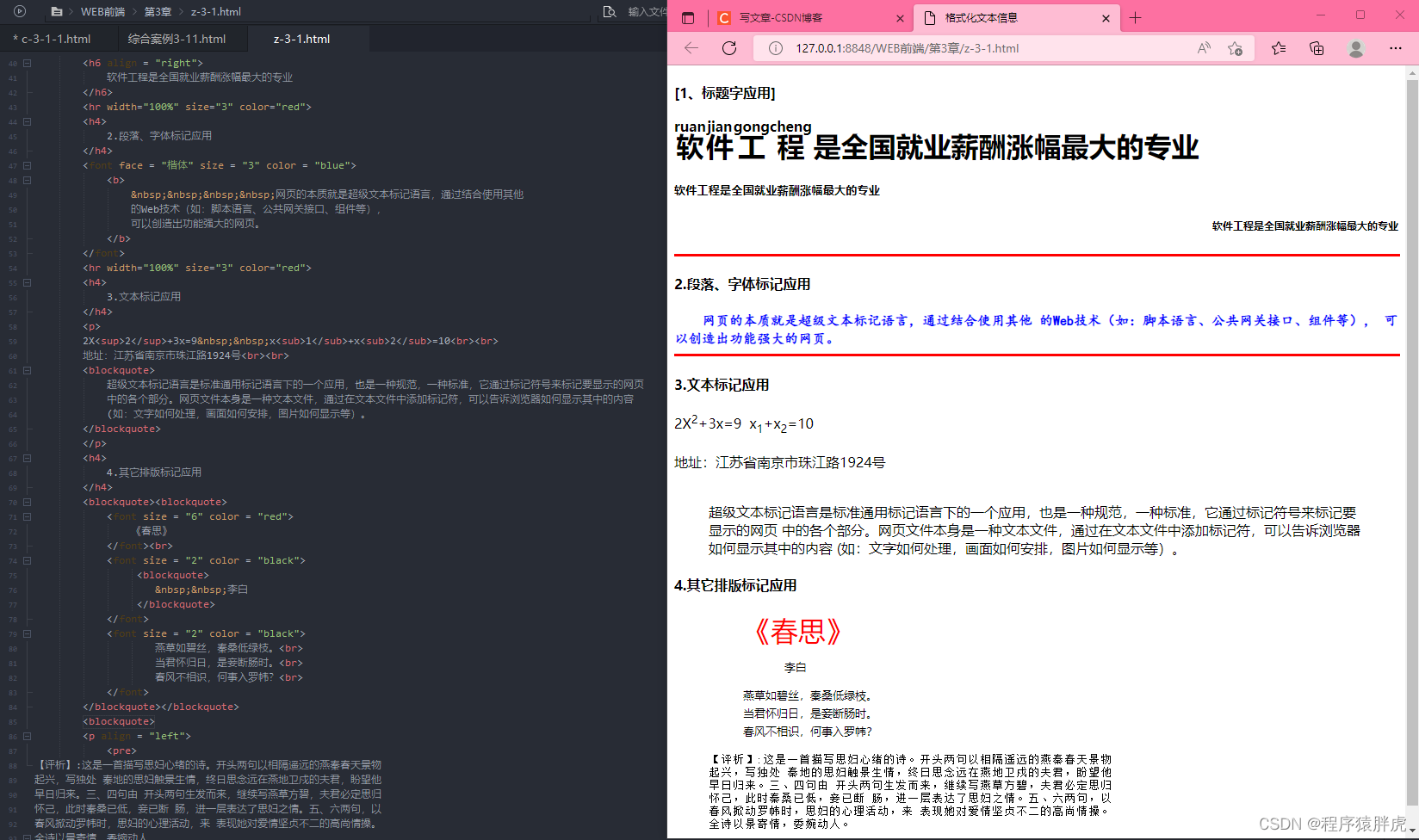Click 第3章 in the editor breadcrumb
Viewport: 1419px width, 840px height.
158,12
